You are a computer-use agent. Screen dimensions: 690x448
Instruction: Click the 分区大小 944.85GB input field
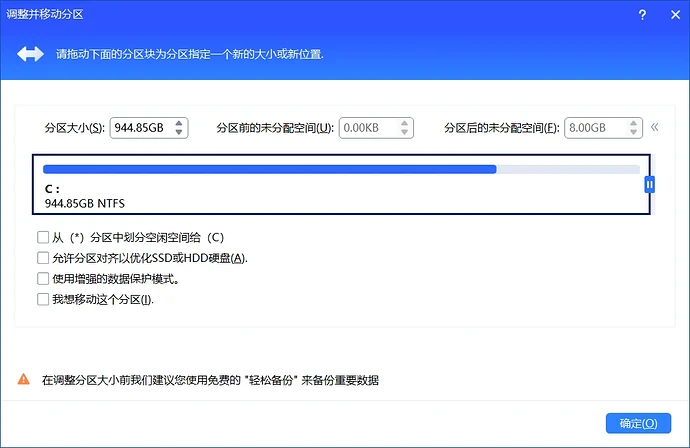139,128
